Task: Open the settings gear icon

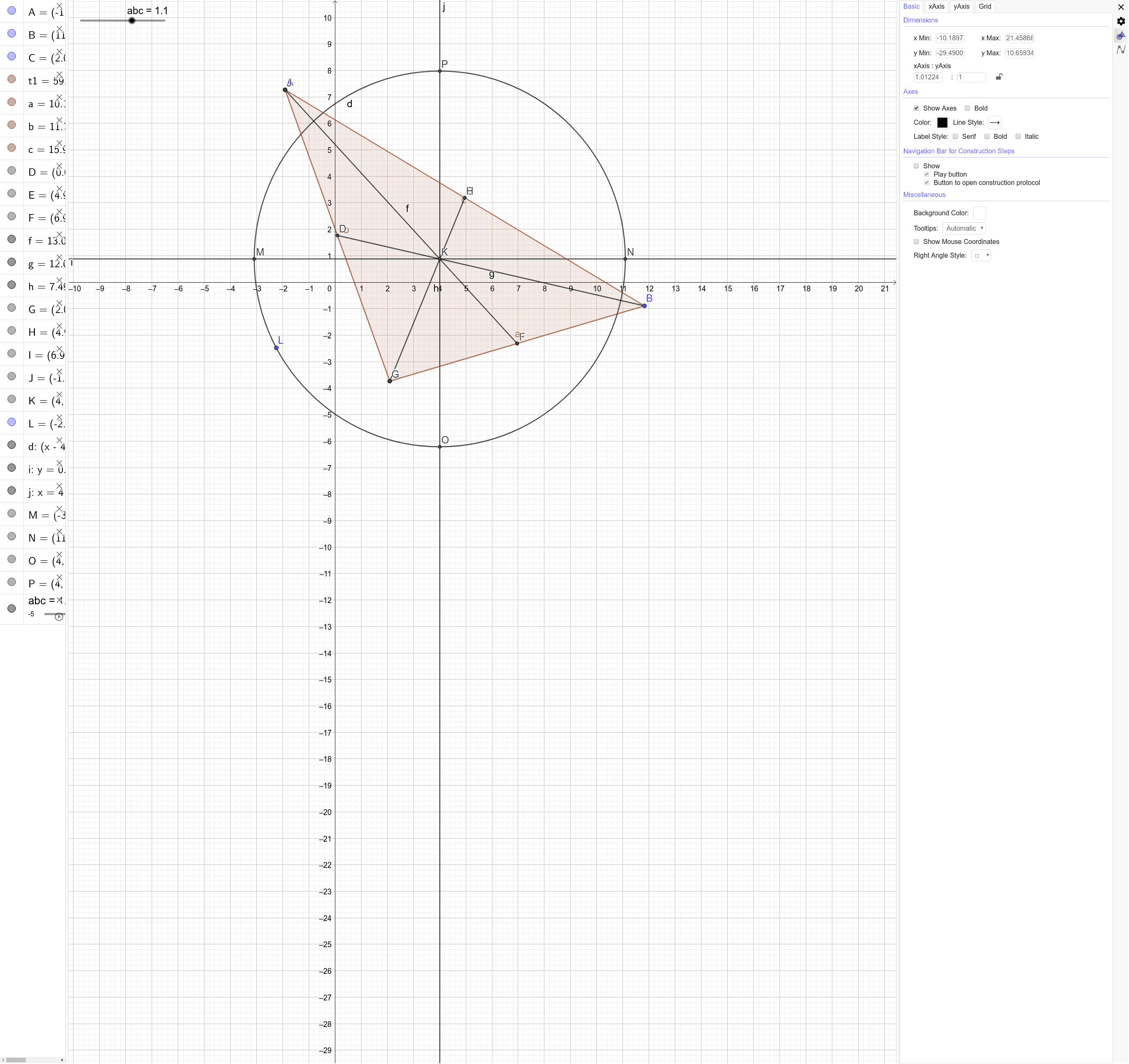Action: point(1122,20)
